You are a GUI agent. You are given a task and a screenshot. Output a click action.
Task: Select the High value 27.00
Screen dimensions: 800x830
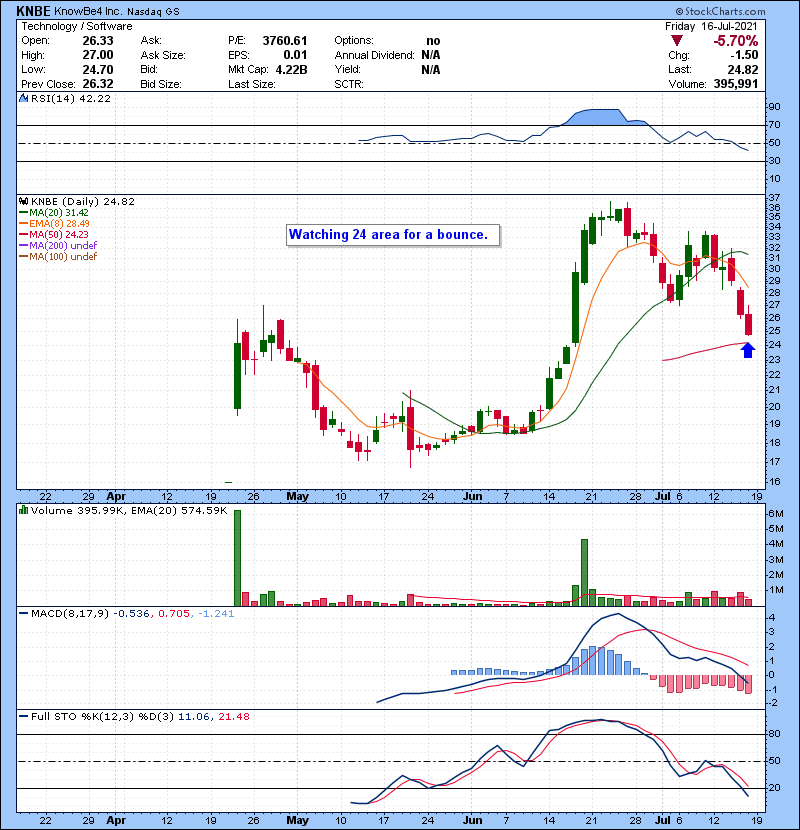(x=98, y=55)
